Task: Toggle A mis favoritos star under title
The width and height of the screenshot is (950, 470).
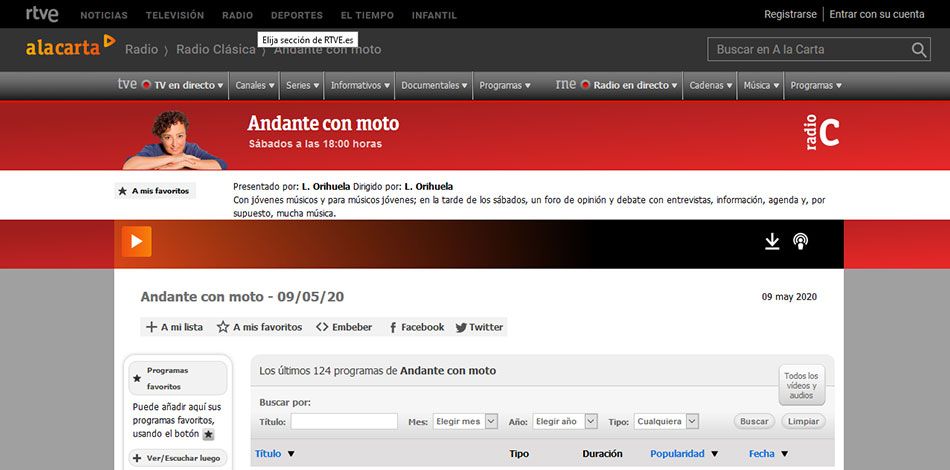Action: tap(259, 327)
